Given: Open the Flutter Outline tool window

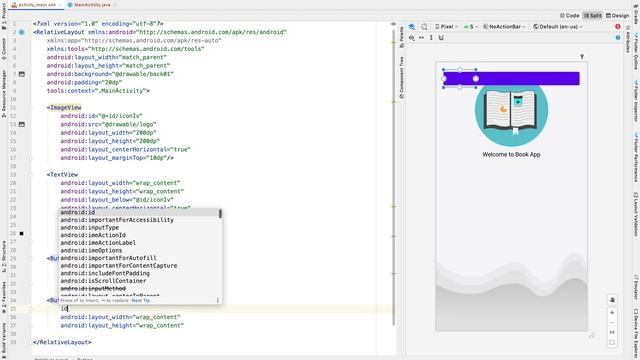Looking at the screenshot, I should pos(636,52).
